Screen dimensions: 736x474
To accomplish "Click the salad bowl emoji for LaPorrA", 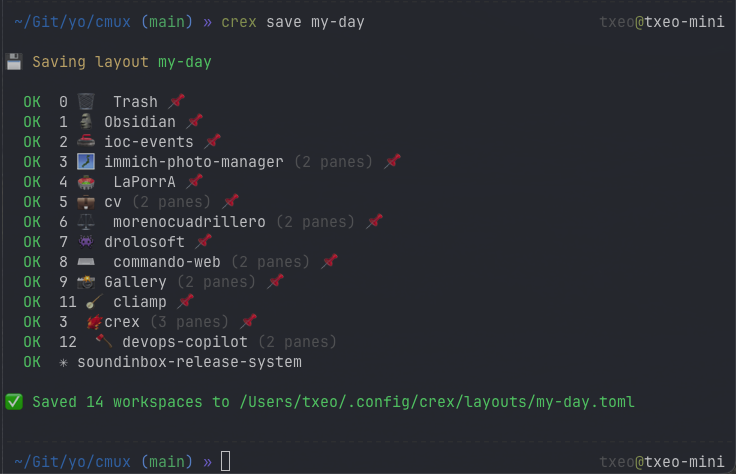I will point(86,182).
